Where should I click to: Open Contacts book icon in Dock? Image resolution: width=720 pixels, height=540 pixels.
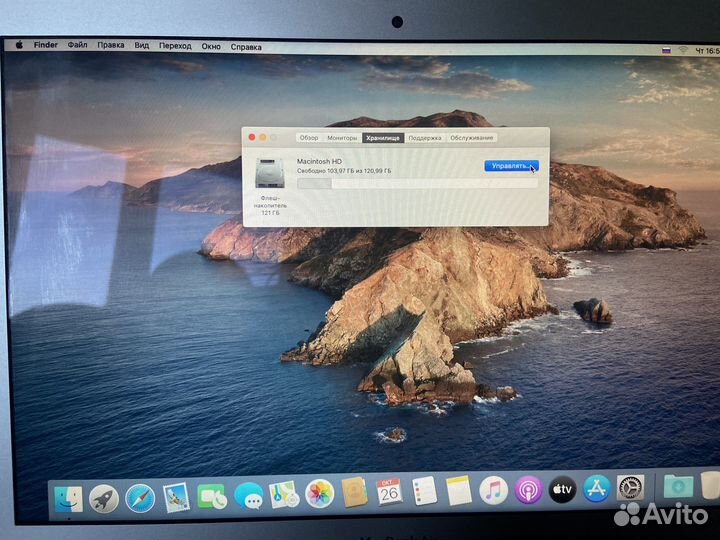pyautogui.click(x=354, y=492)
